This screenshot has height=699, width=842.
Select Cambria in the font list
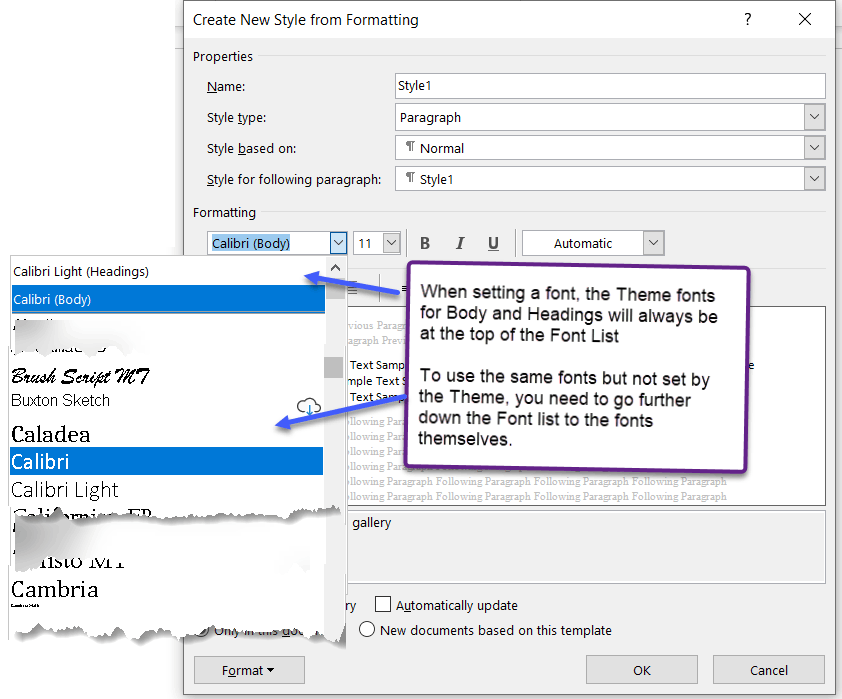55,589
